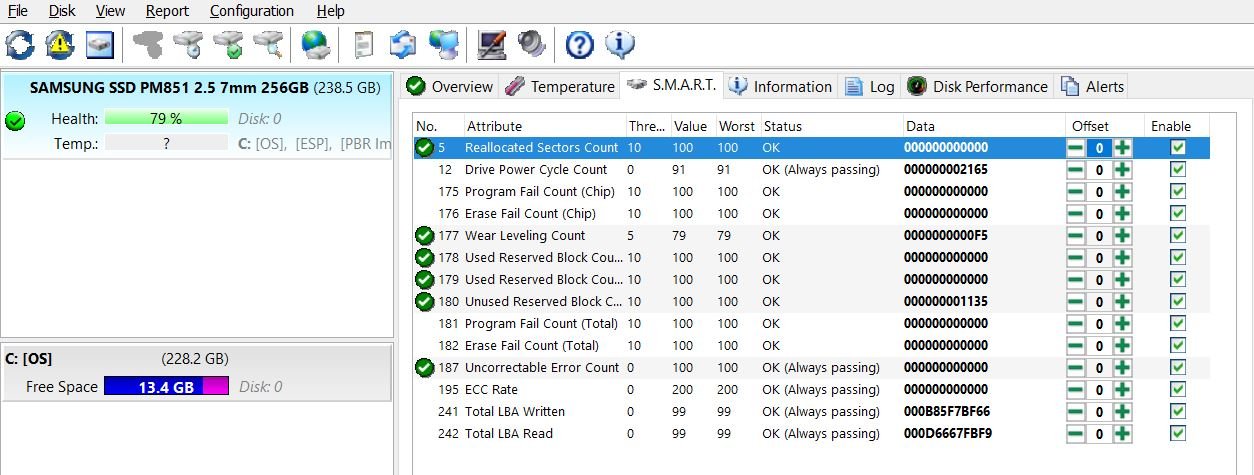Increase offset for Wear Leveling Count
1254x475 pixels.
point(1123,236)
